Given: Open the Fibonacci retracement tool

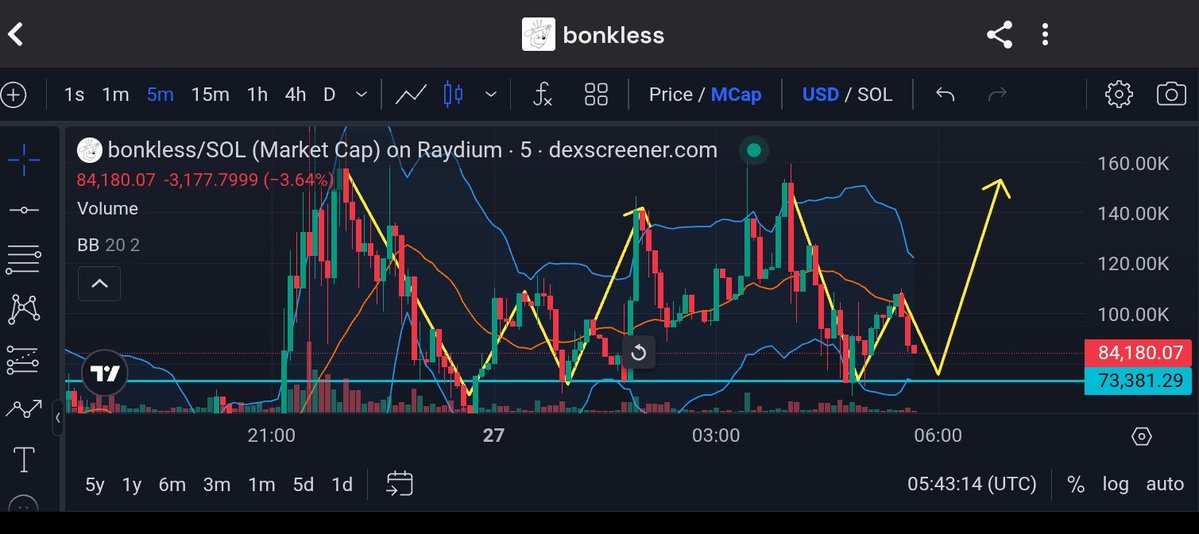Looking at the screenshot, I should click(24, 259).
